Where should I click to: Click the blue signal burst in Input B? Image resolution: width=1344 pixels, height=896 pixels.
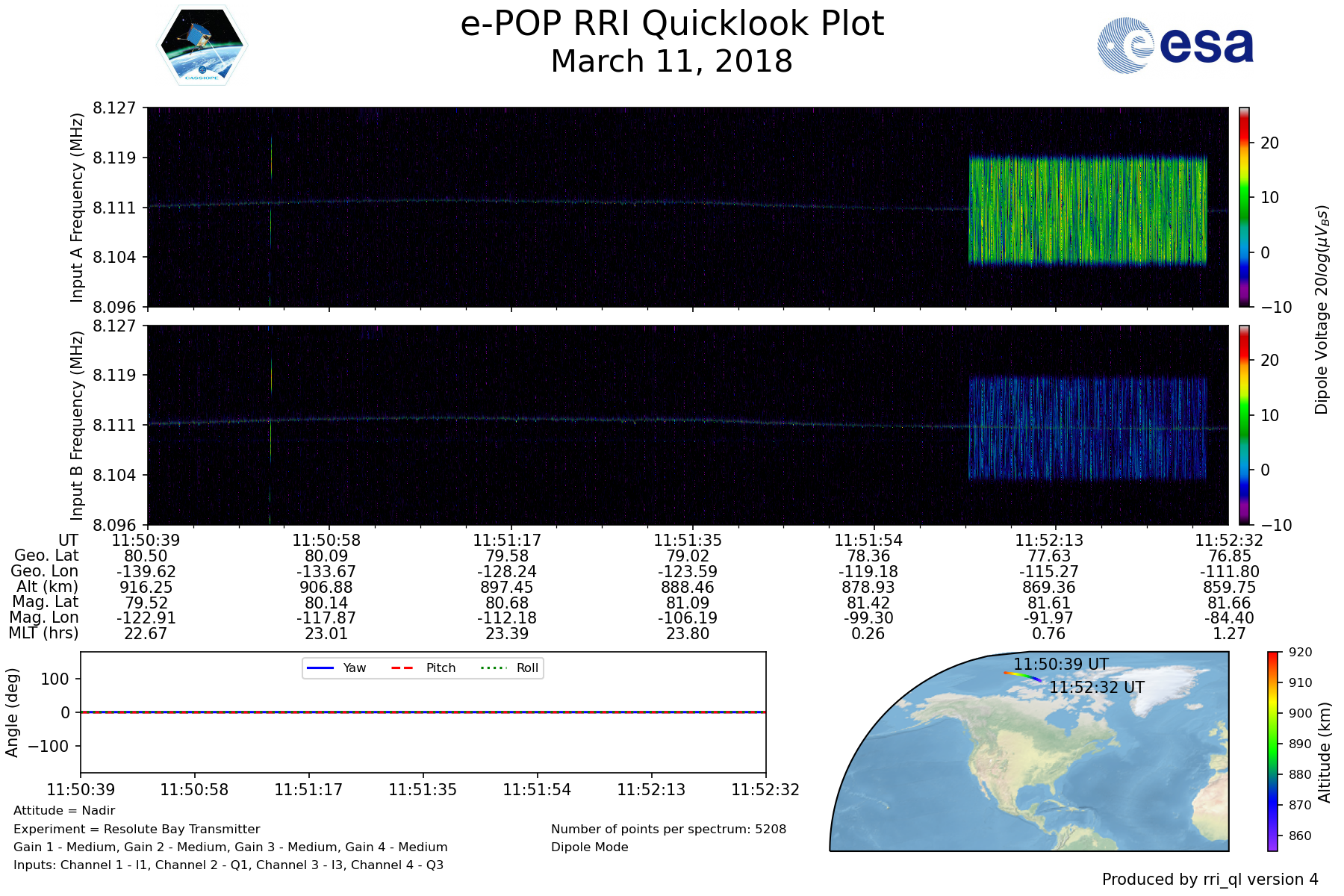point(1087,428)
